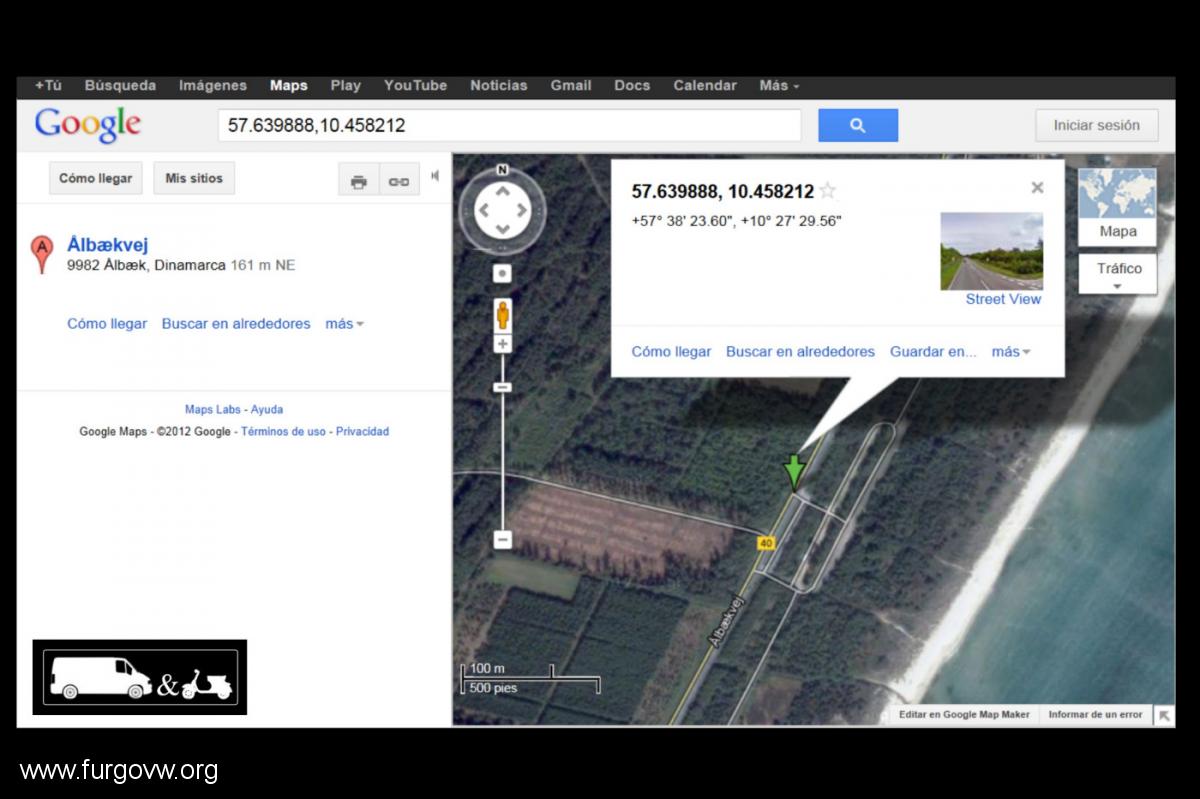Click route 40 road shield on map
This screenshot has height=799, width=1200.
click(766, 542)
